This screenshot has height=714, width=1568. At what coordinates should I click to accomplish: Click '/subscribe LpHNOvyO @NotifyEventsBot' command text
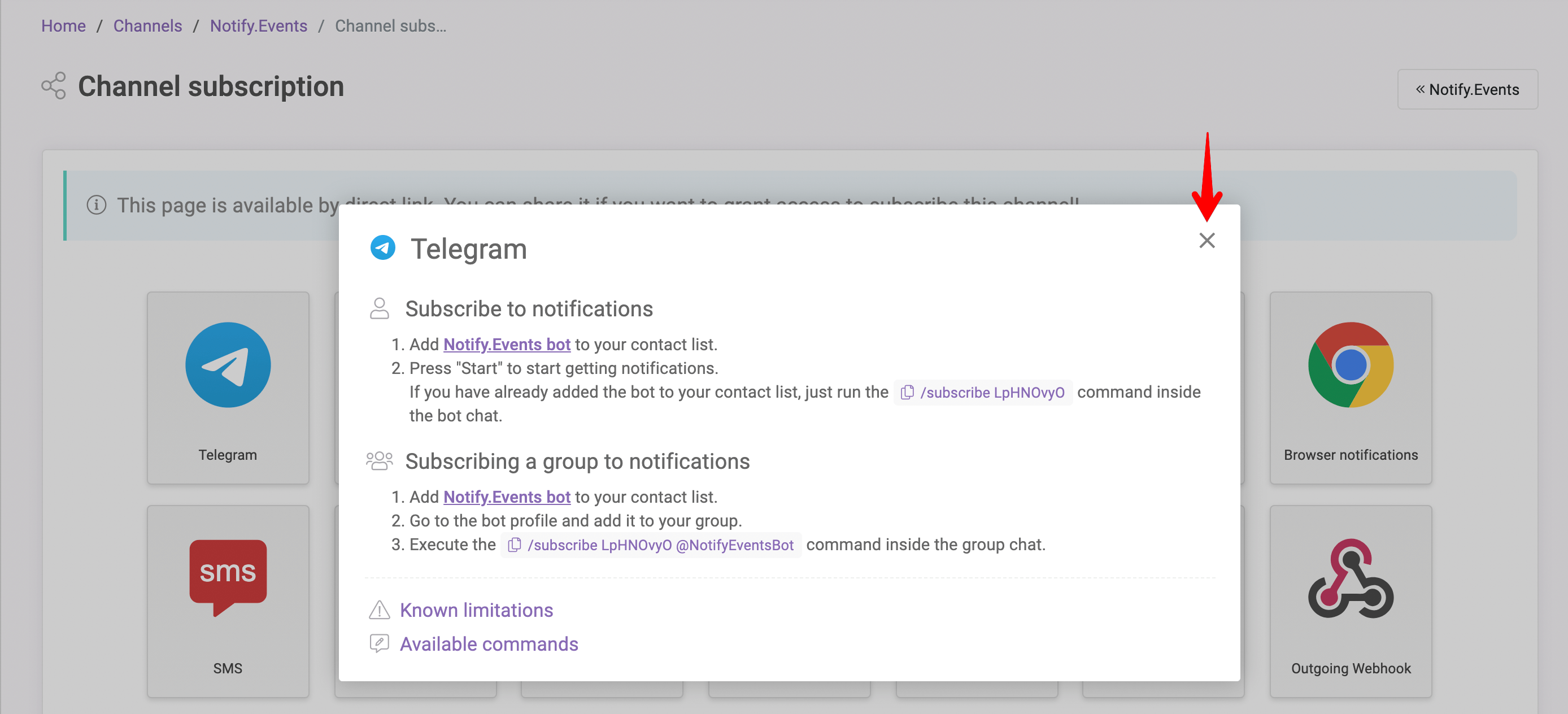pos(660,545)
